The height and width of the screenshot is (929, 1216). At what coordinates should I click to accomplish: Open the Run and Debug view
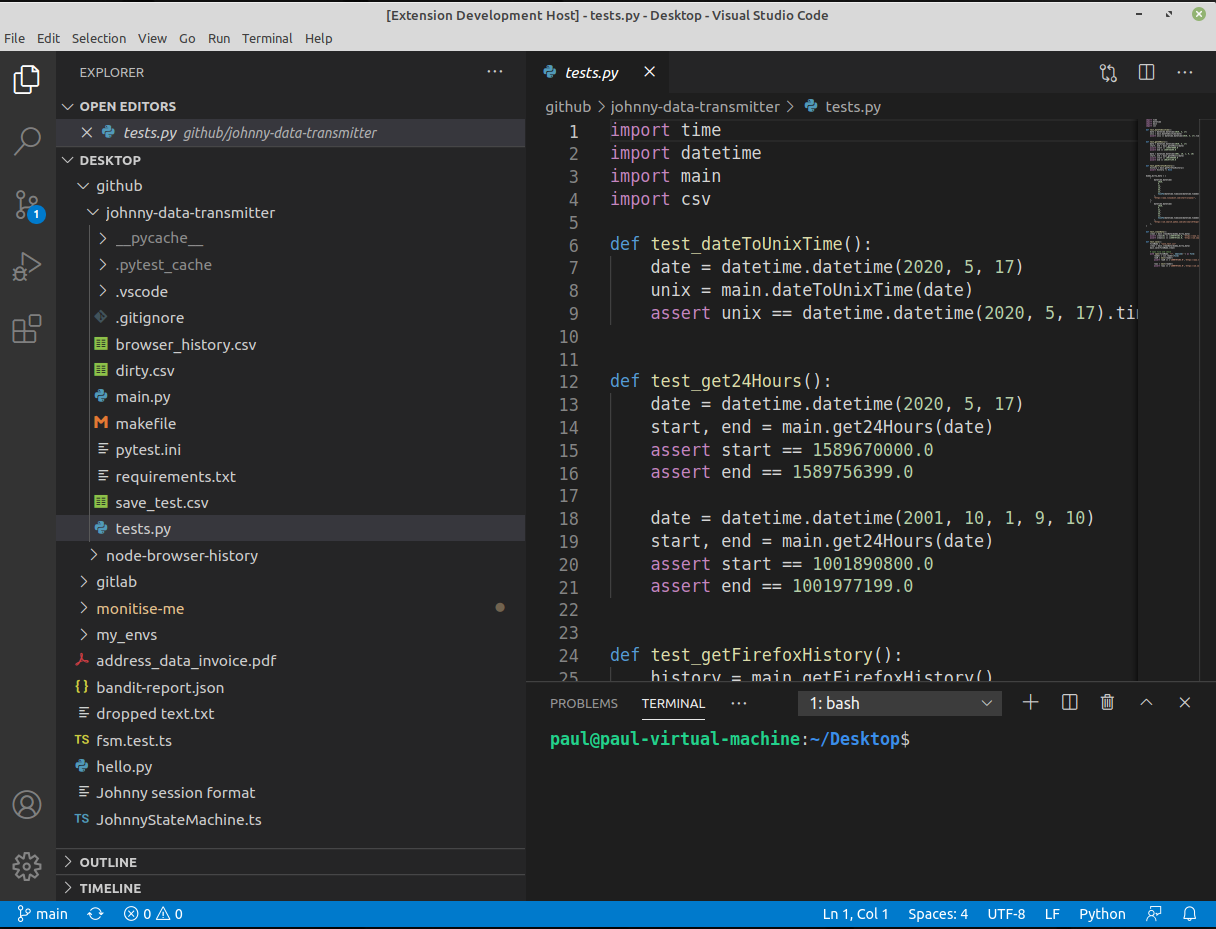26,266
